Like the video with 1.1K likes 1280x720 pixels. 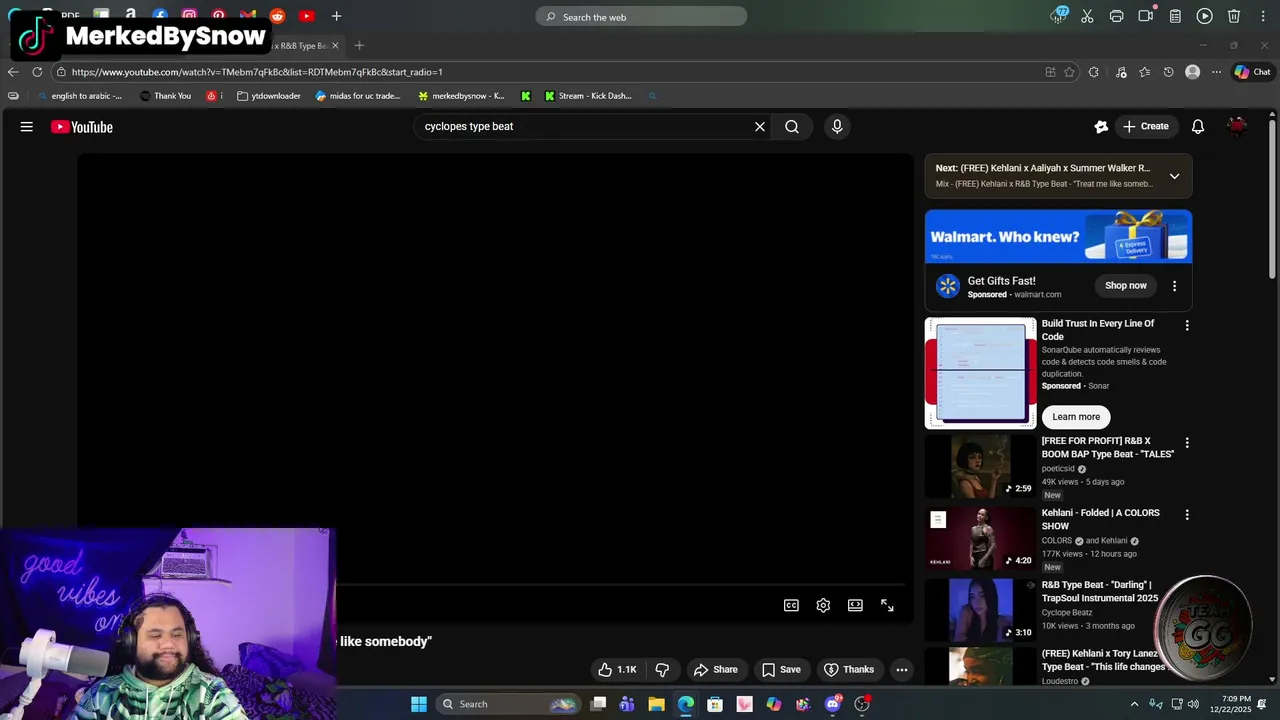[617, 670]
